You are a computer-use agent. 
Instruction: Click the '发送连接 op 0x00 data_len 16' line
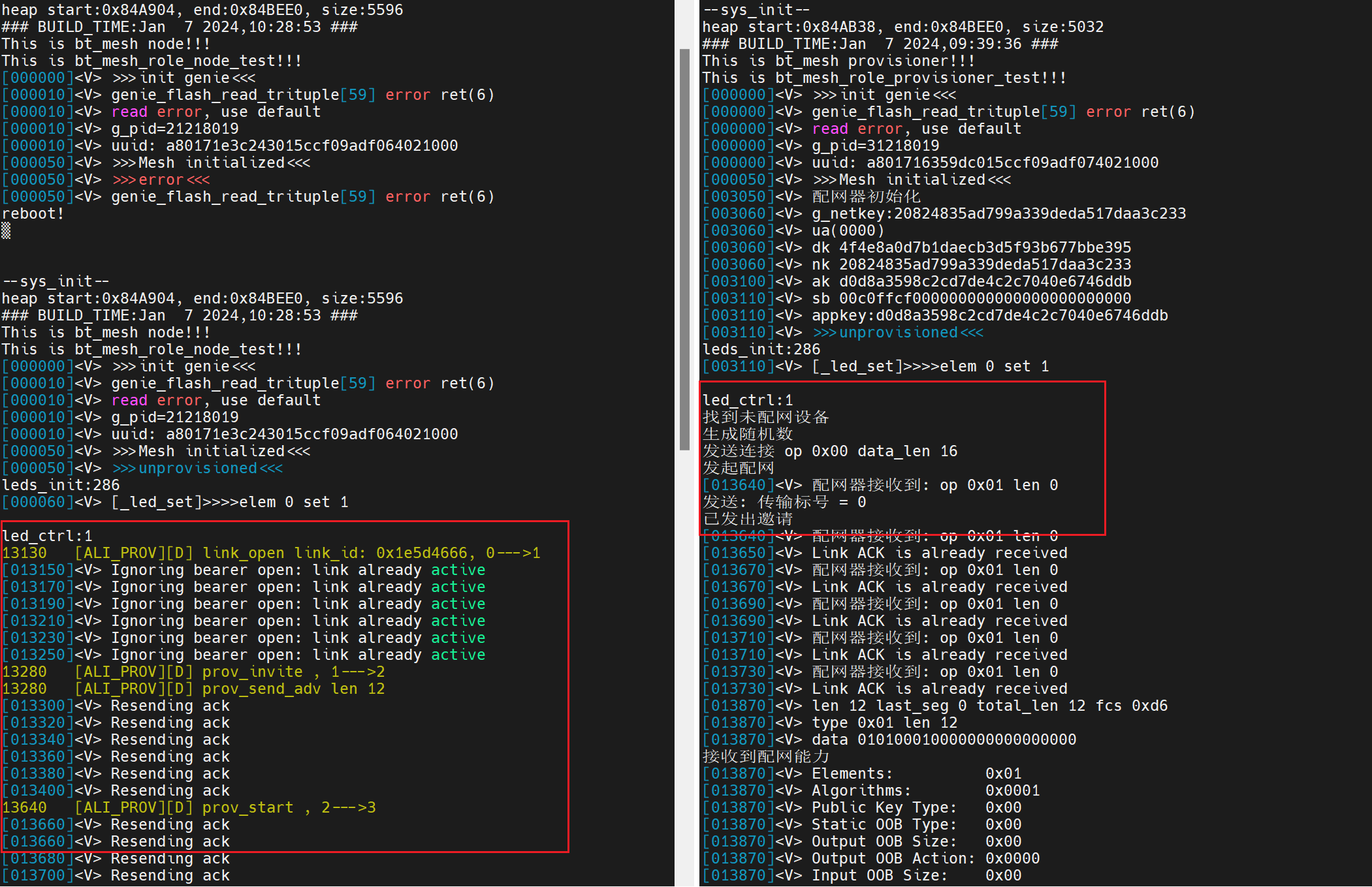[x=829, y=451]
